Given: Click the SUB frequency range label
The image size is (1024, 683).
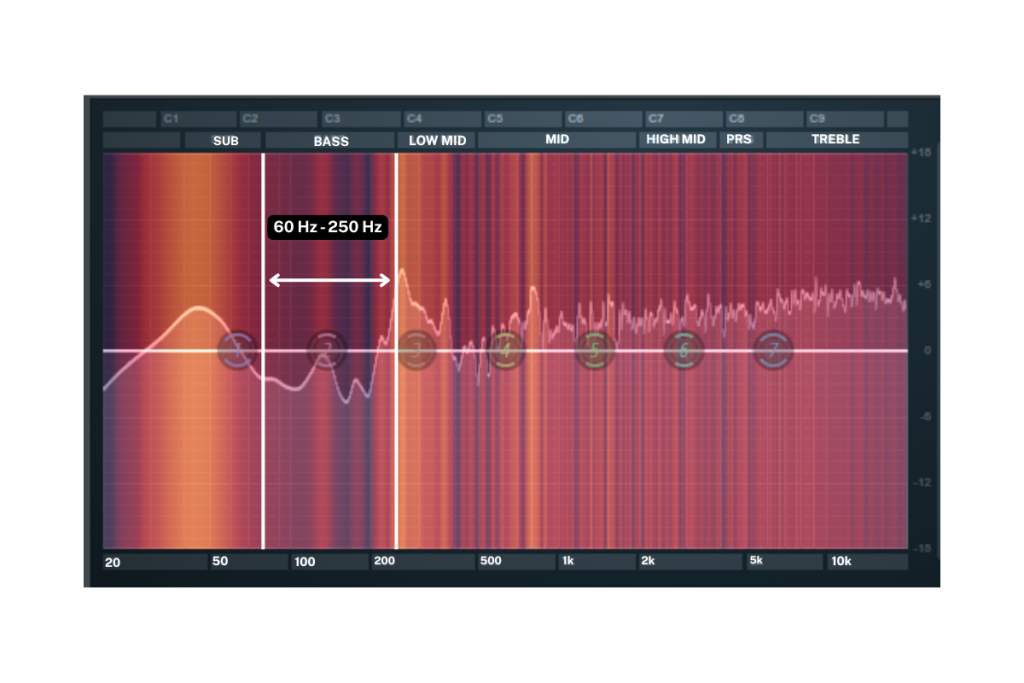Looking at the screenshot, I should pyautogui.click(x=225, y=141).
